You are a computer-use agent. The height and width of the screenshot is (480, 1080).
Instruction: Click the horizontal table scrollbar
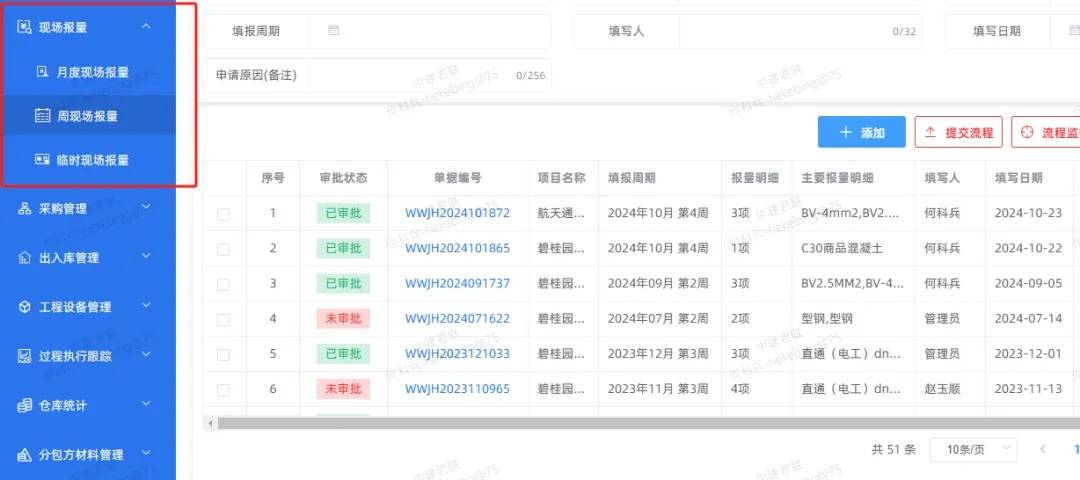pyautogui.click(x=647, y=423)
